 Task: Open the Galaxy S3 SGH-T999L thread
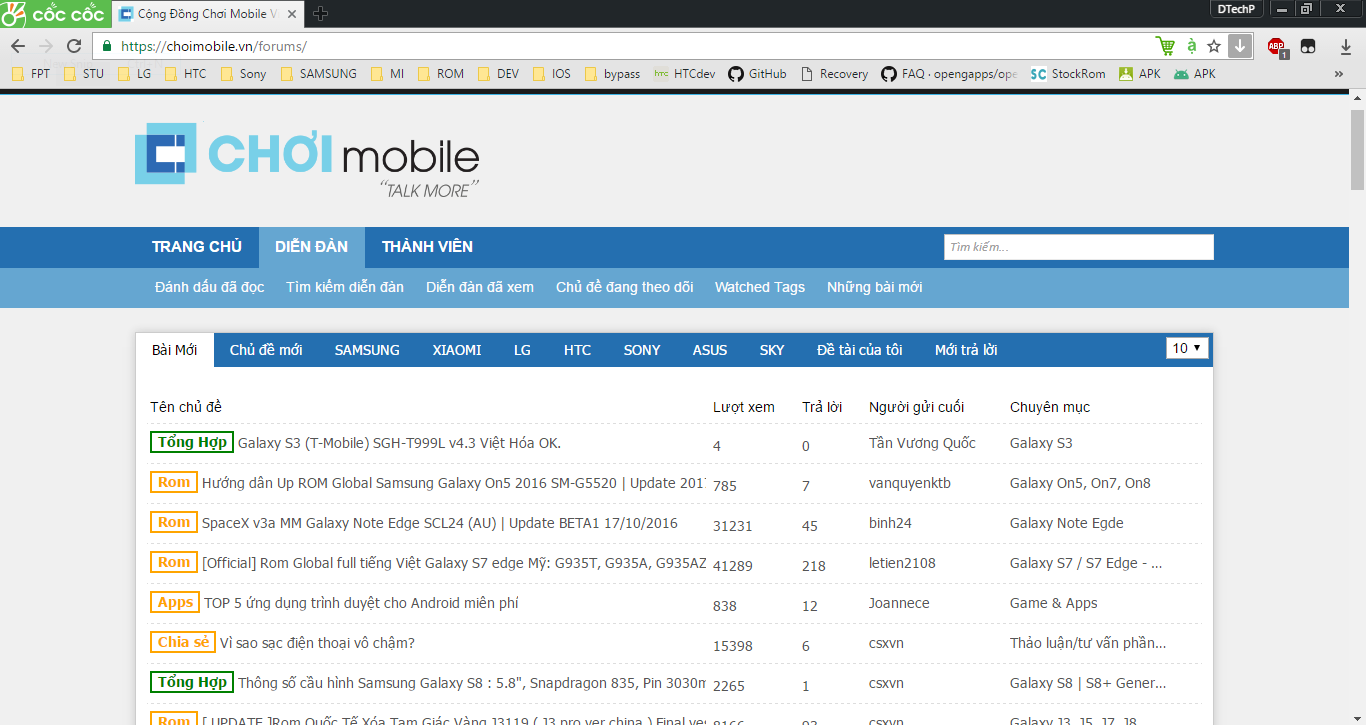pos(399,443)
